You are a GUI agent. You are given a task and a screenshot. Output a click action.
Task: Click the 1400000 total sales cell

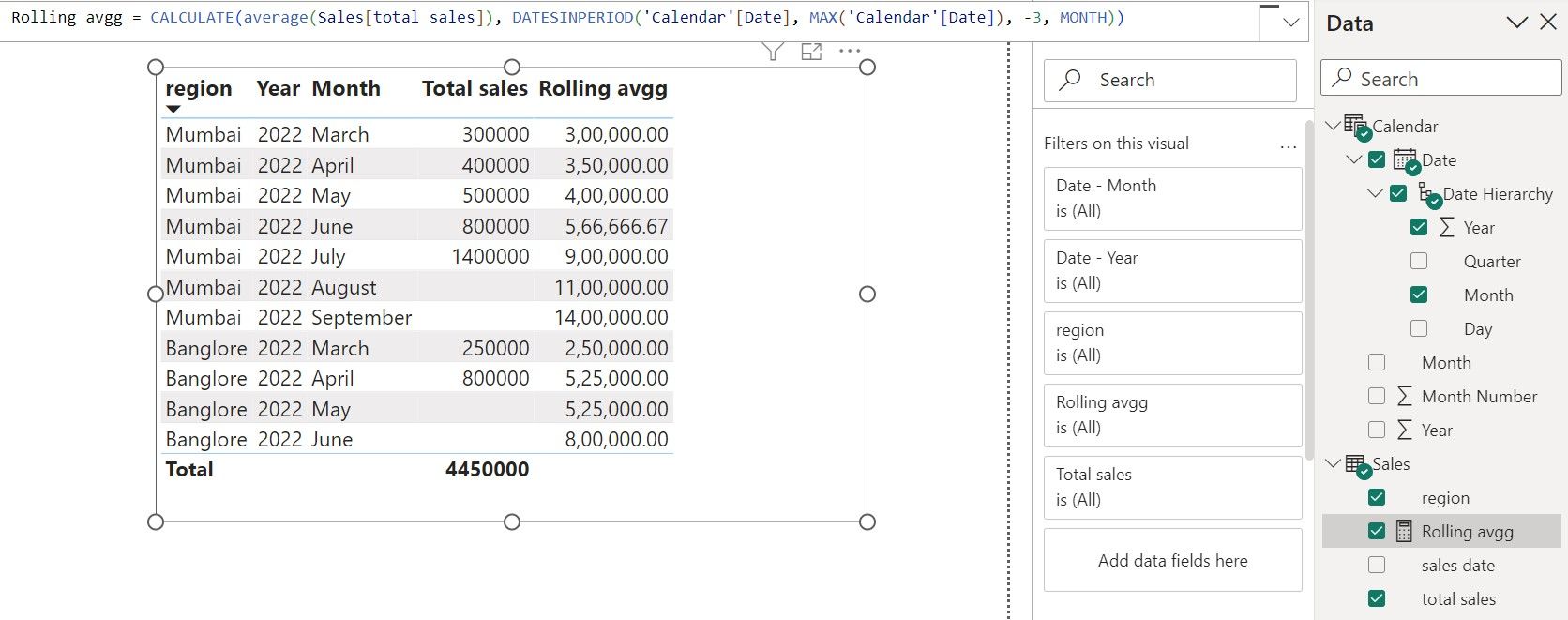490,257
